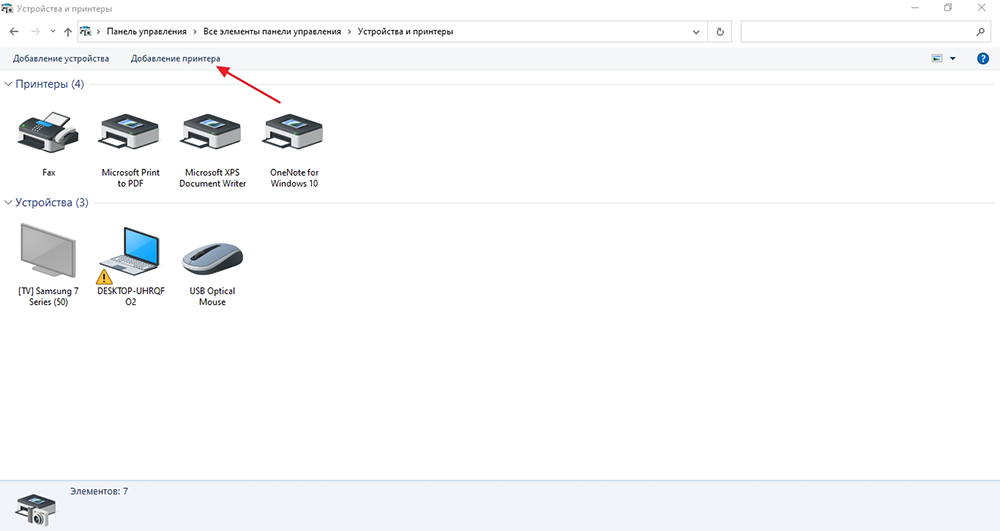Open the view options dropdown arrow

click(x=953, y=59)
